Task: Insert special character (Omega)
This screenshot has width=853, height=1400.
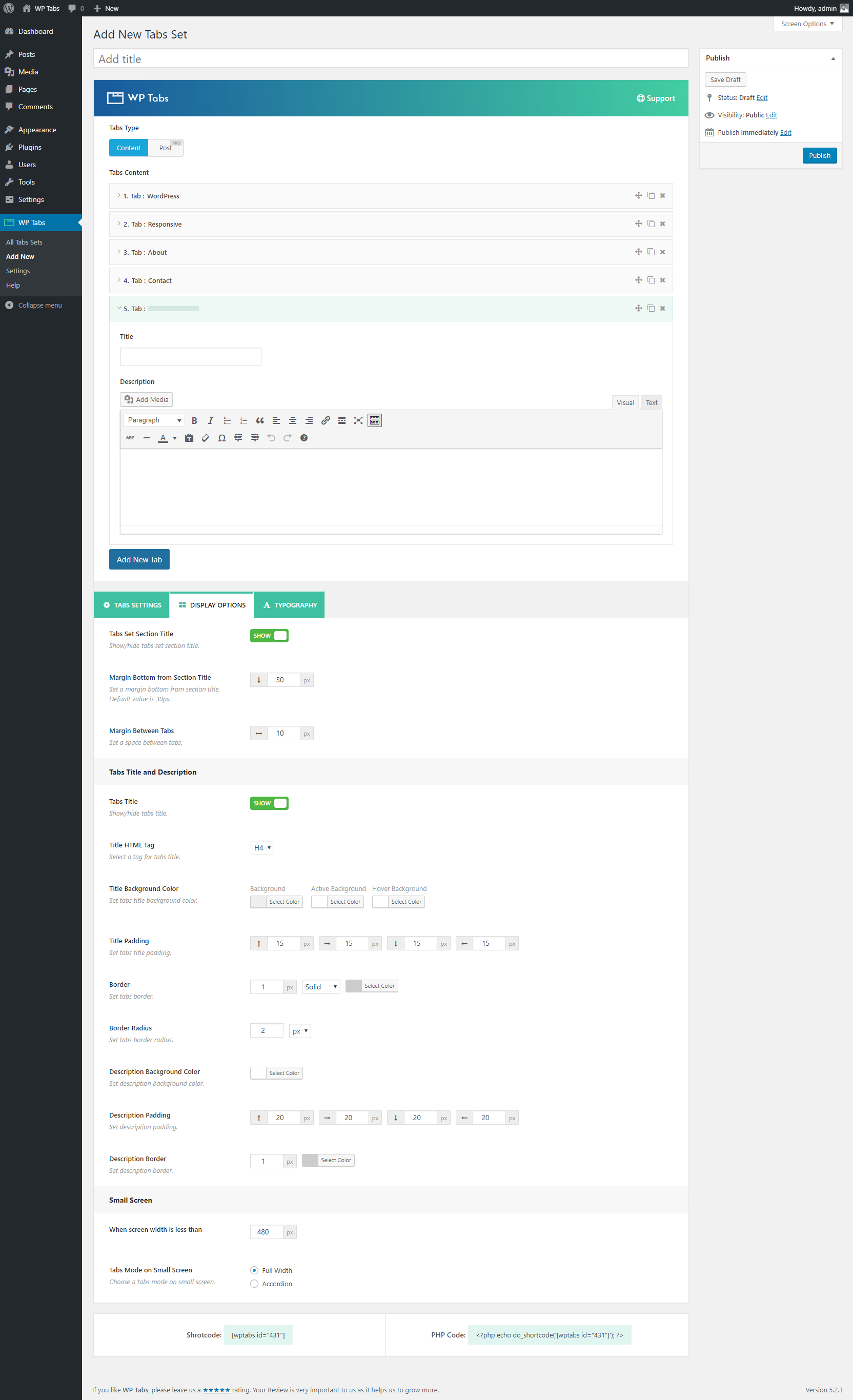Action: [222, 437]
